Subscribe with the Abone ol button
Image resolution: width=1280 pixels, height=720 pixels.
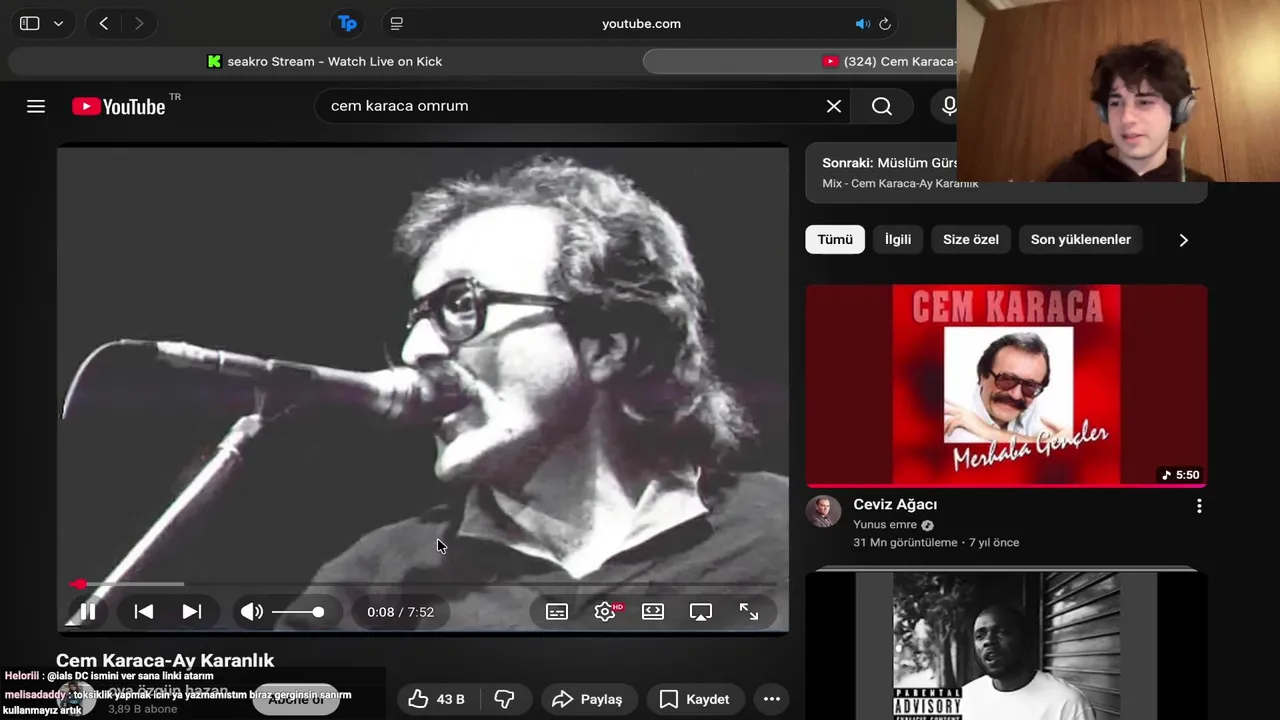coord(296,699)
